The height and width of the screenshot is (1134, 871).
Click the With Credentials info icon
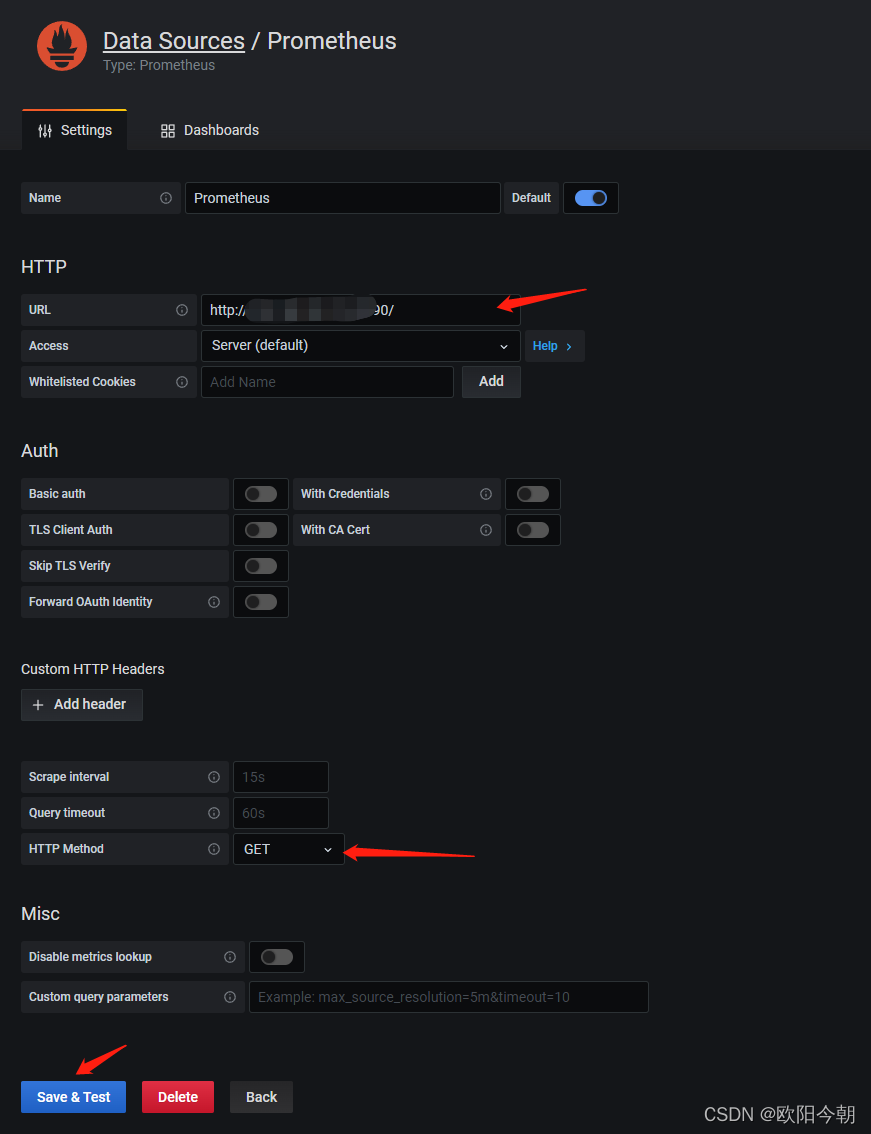[x=486, y=494]
